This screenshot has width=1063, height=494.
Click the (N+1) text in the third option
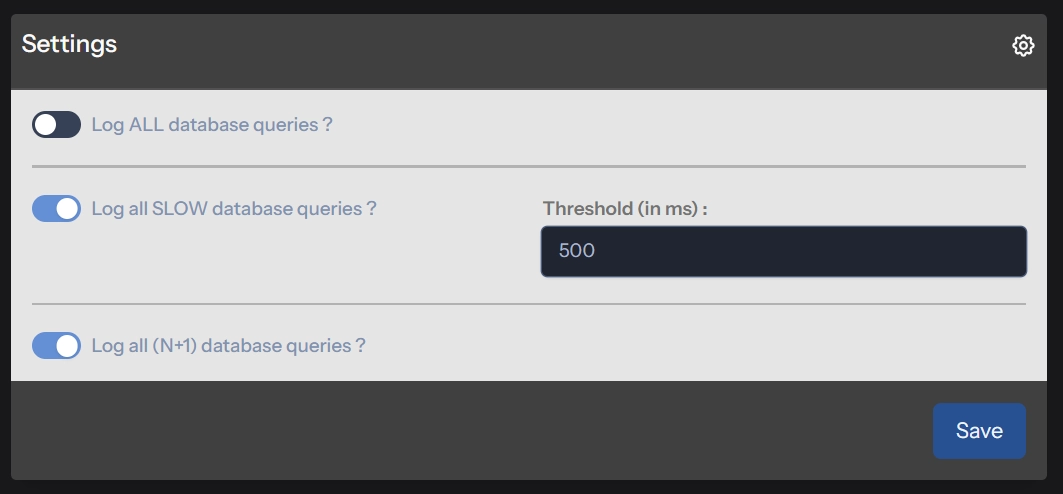pos(177,346)
